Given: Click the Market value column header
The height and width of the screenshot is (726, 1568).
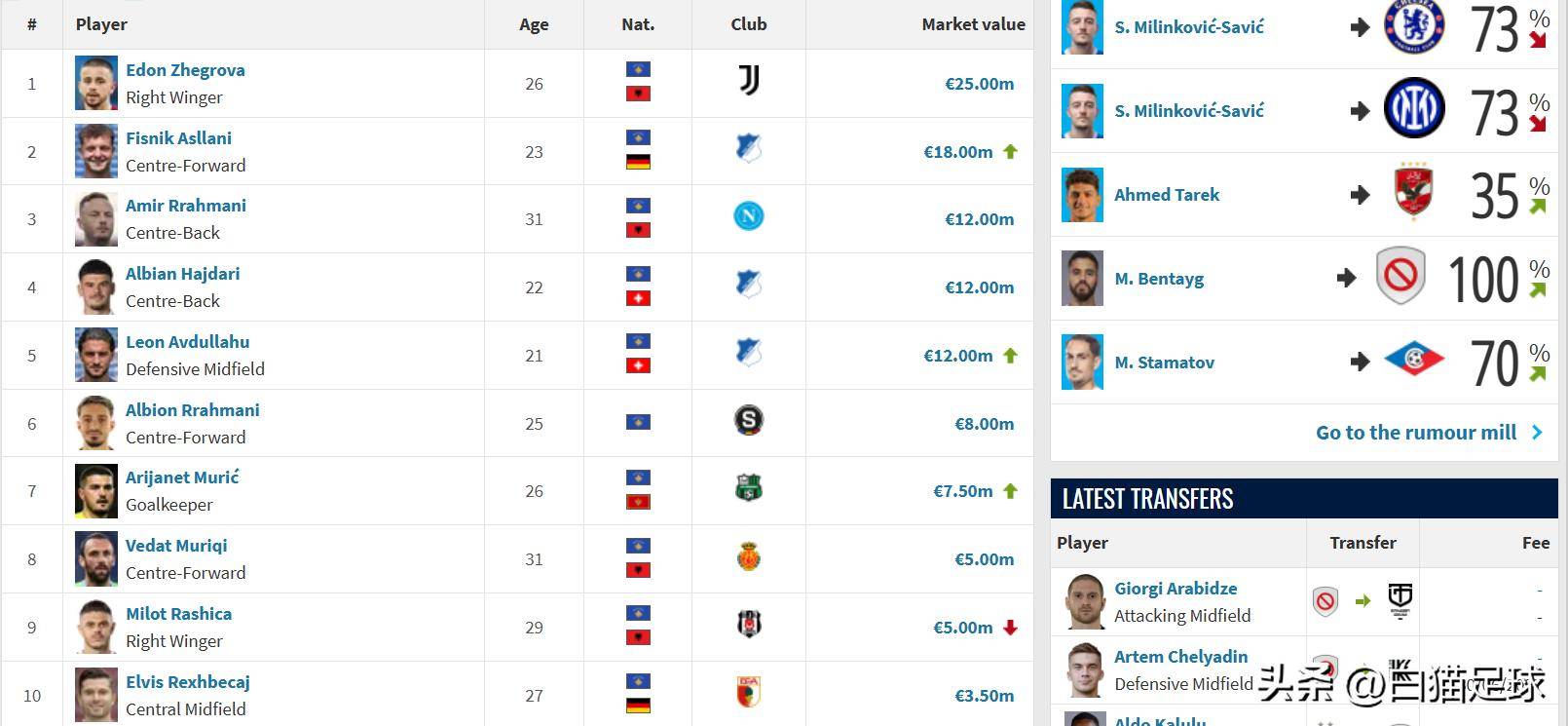Looking at the screenshot, I should 973,24.
